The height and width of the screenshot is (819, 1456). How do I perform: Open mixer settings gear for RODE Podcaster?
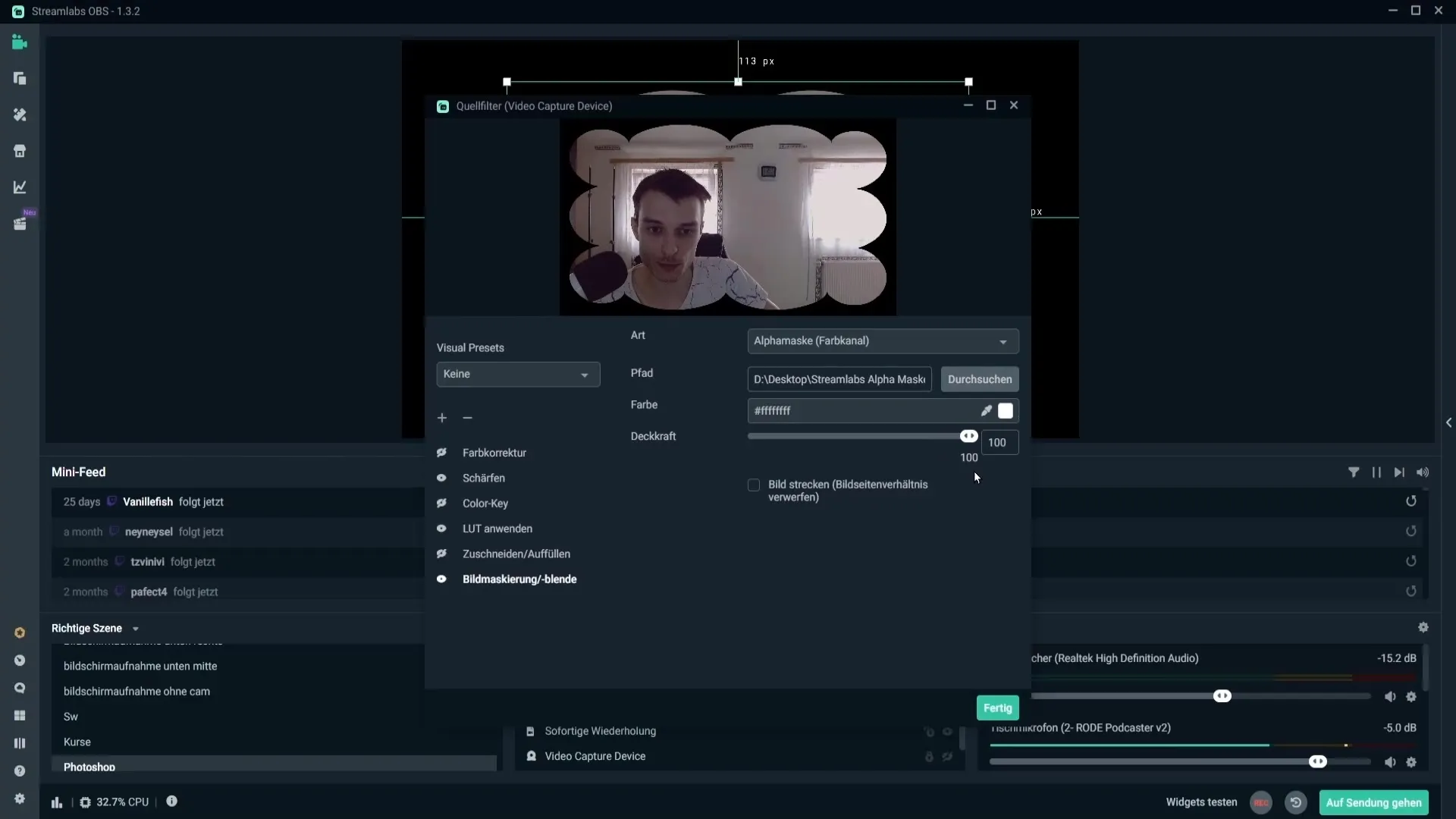1410,762
